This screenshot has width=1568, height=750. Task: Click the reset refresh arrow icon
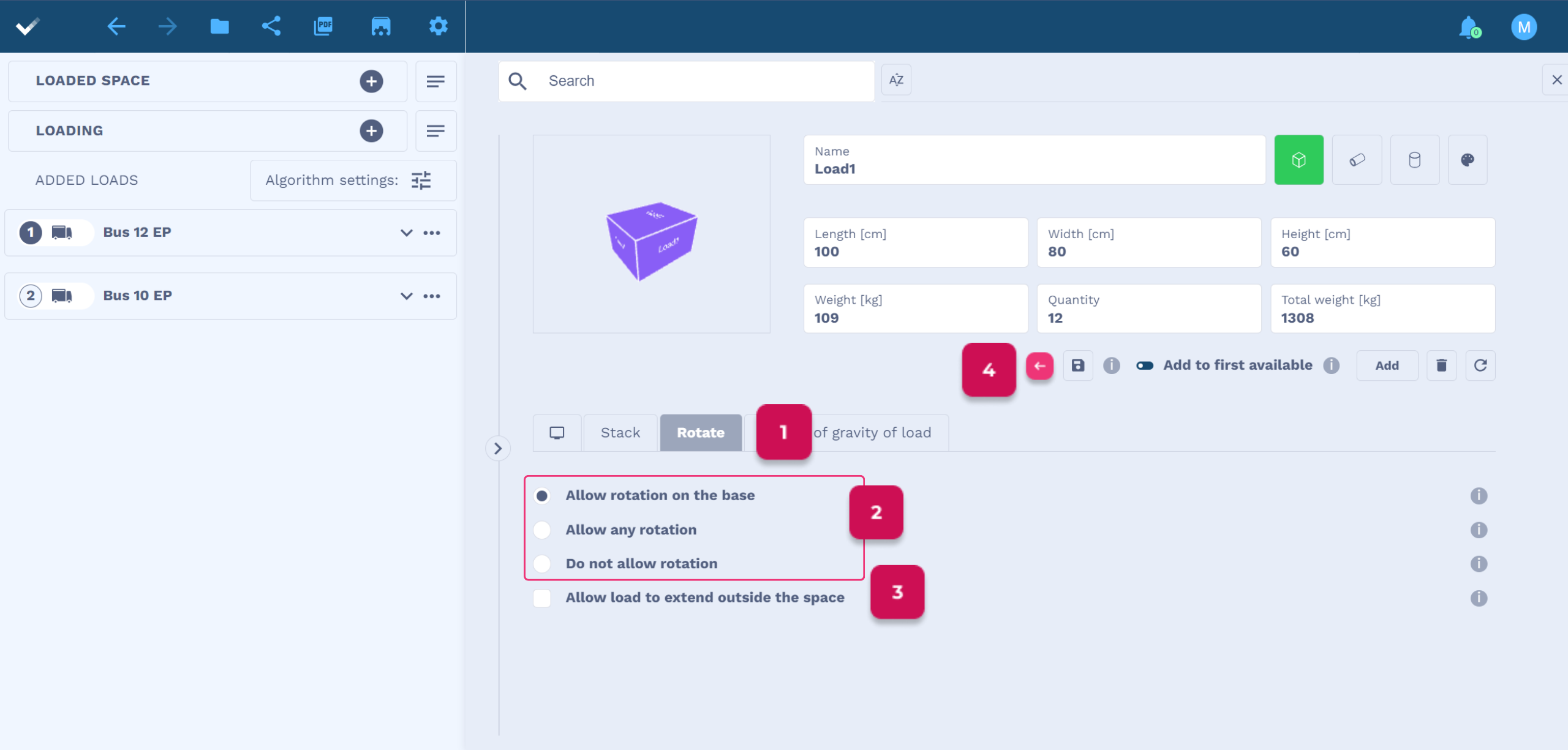coord(1480,366)
